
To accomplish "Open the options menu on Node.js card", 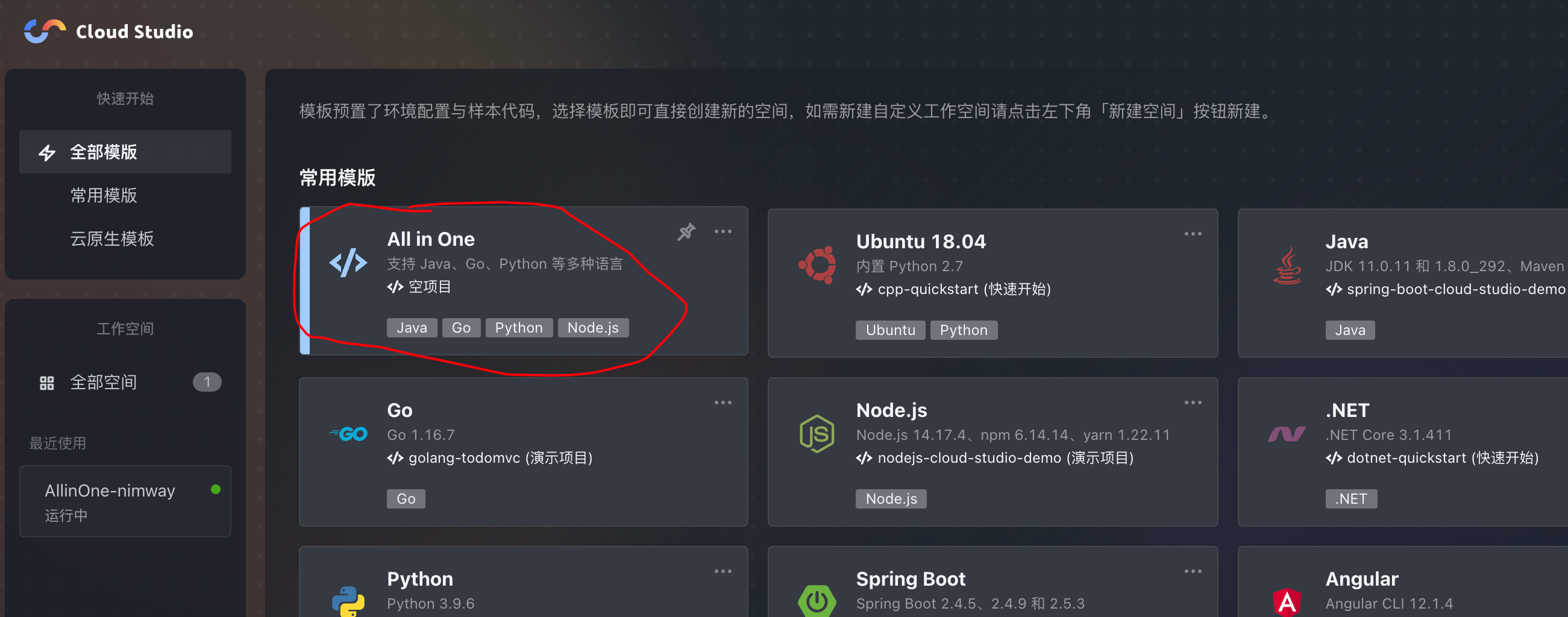I will pos(1193,402).
